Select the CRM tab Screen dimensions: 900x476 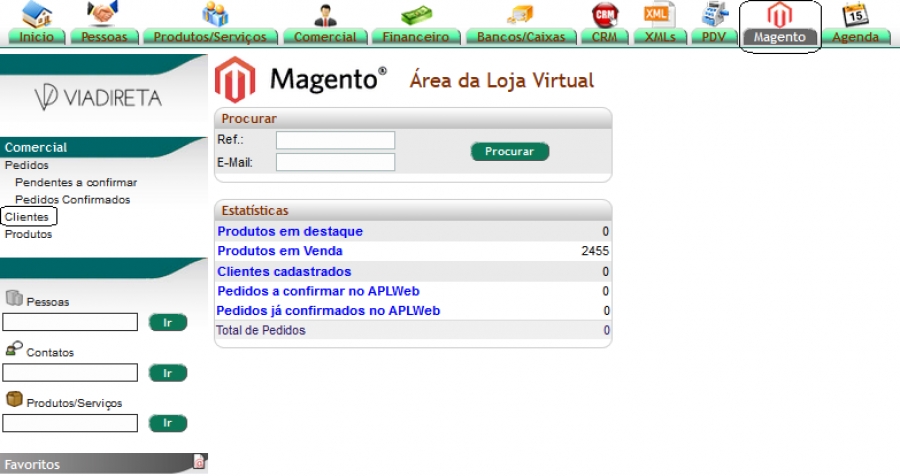pos(604,37)
